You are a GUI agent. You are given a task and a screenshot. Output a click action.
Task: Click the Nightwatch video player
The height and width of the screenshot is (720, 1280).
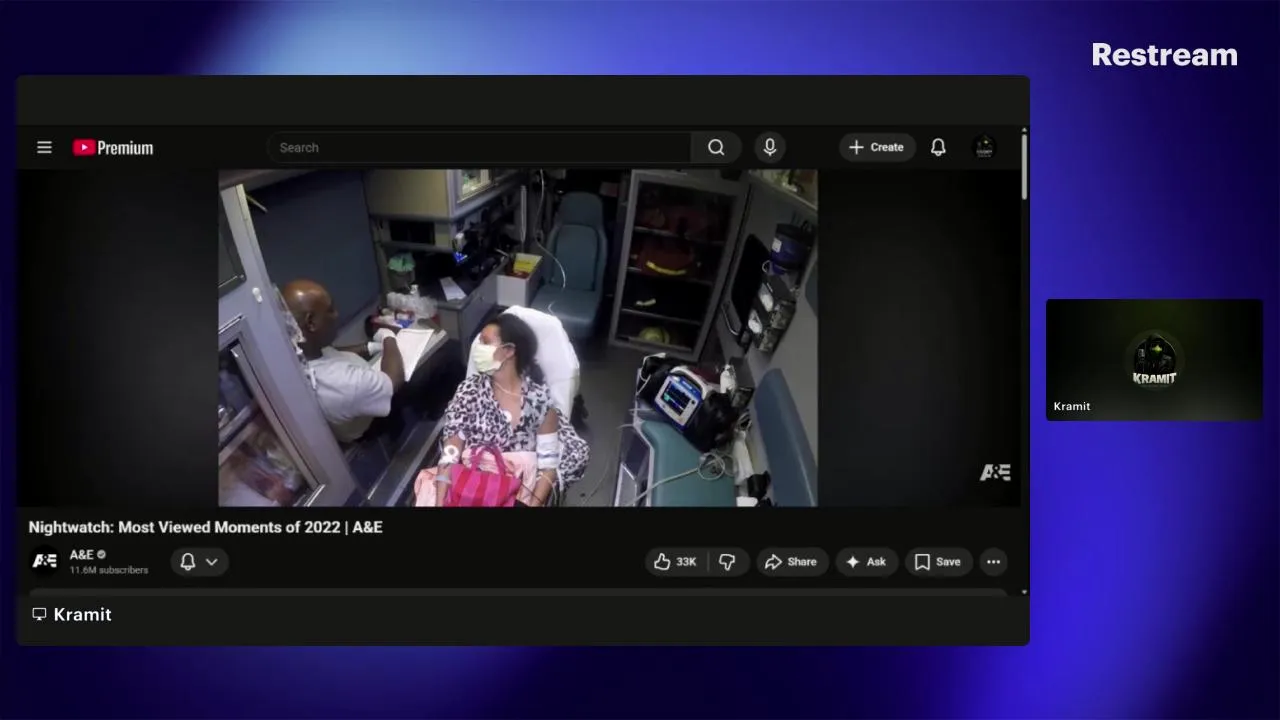pos(518,338)
